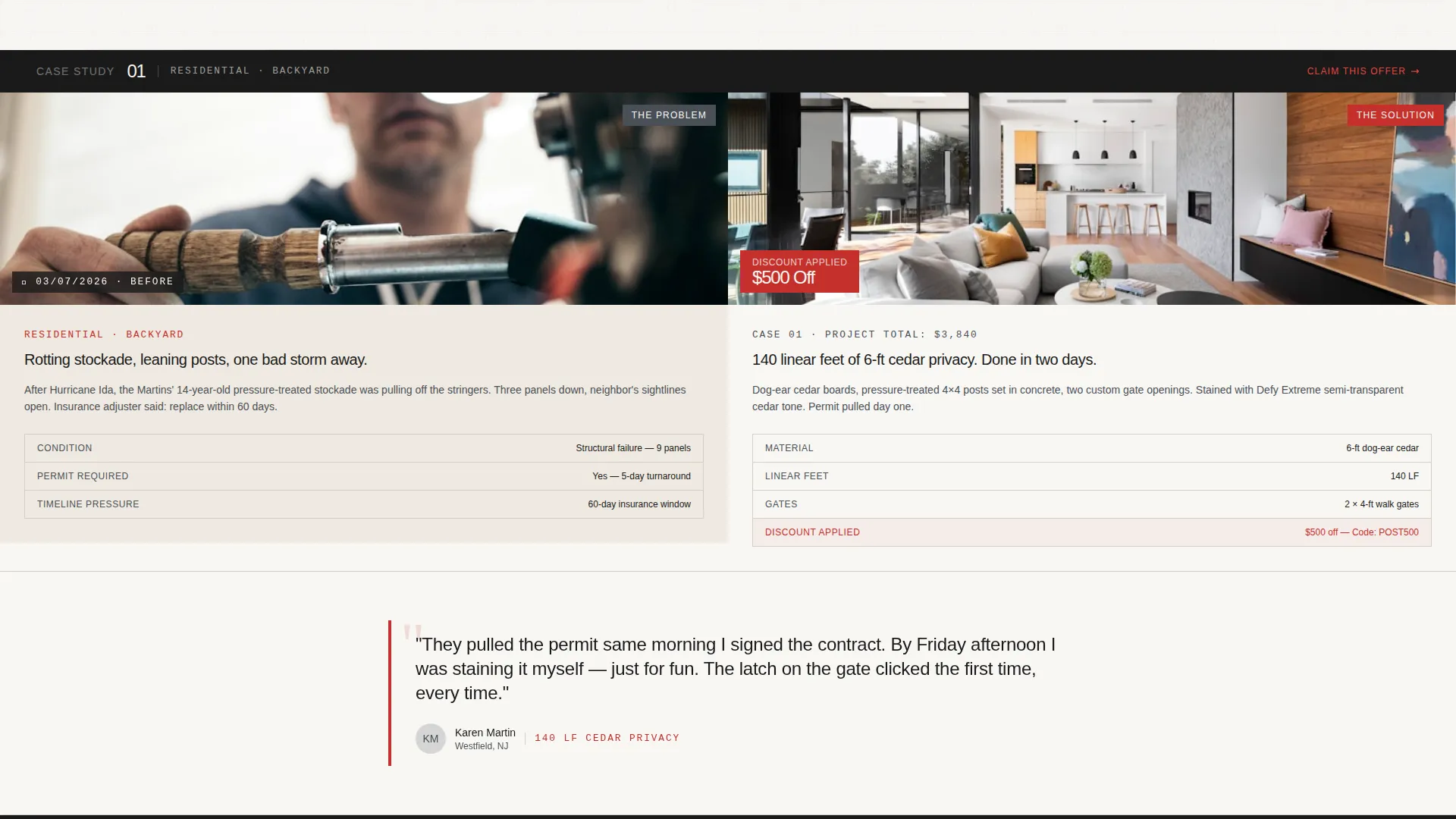Select the Linear Feet row label
The image size is (1456, 819).
(x=797, y=476)
